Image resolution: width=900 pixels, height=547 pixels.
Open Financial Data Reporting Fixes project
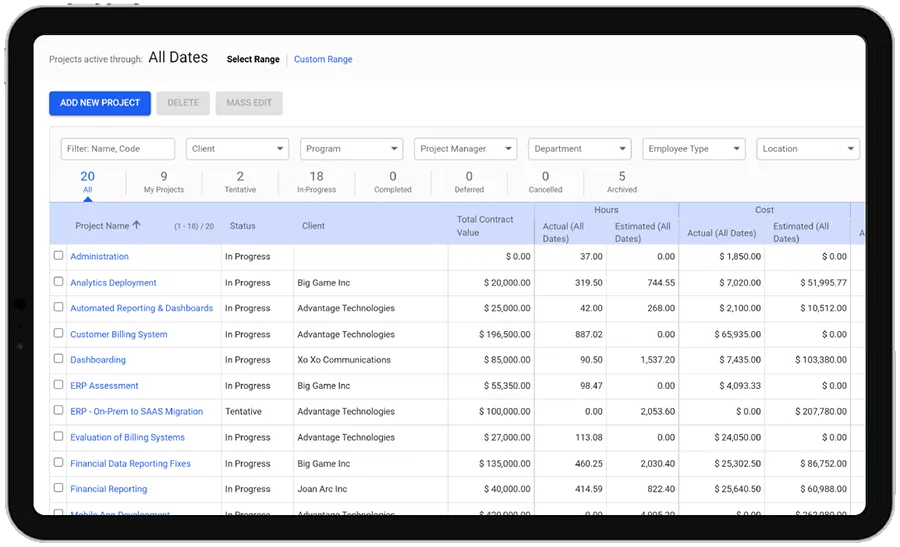(130, 463)
